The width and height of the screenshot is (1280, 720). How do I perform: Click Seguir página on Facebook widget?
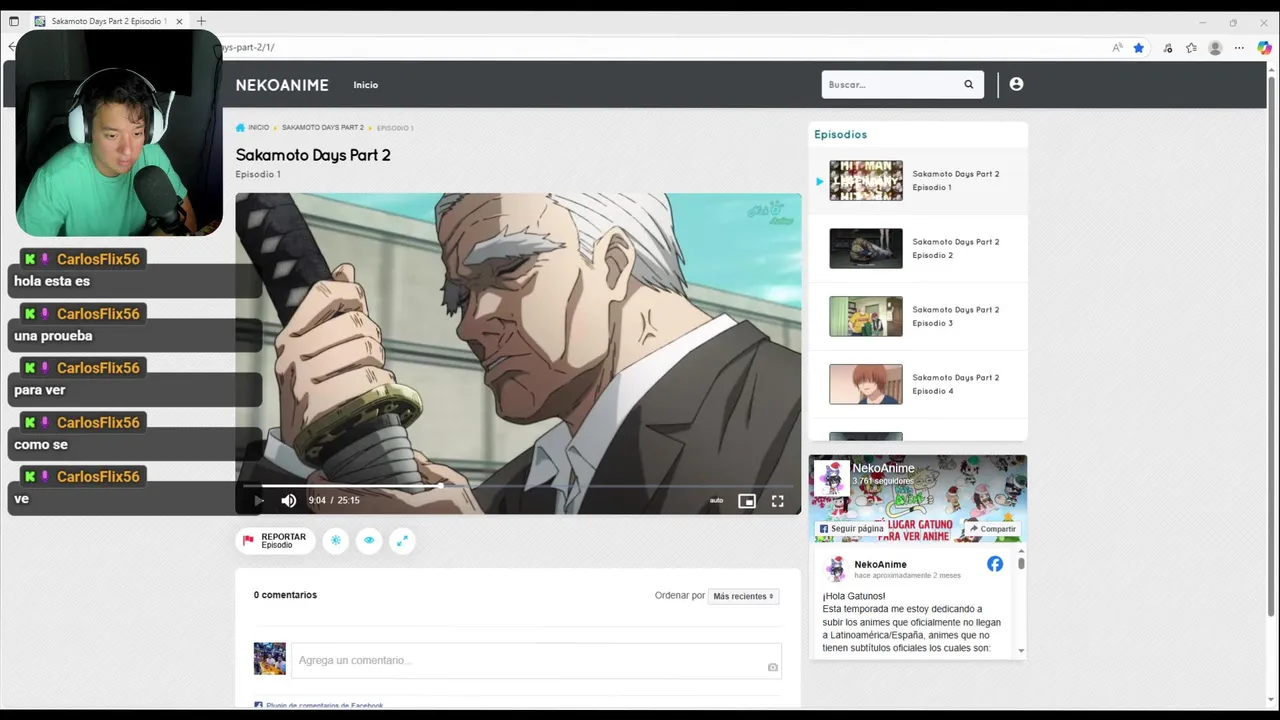pos(851,529)
